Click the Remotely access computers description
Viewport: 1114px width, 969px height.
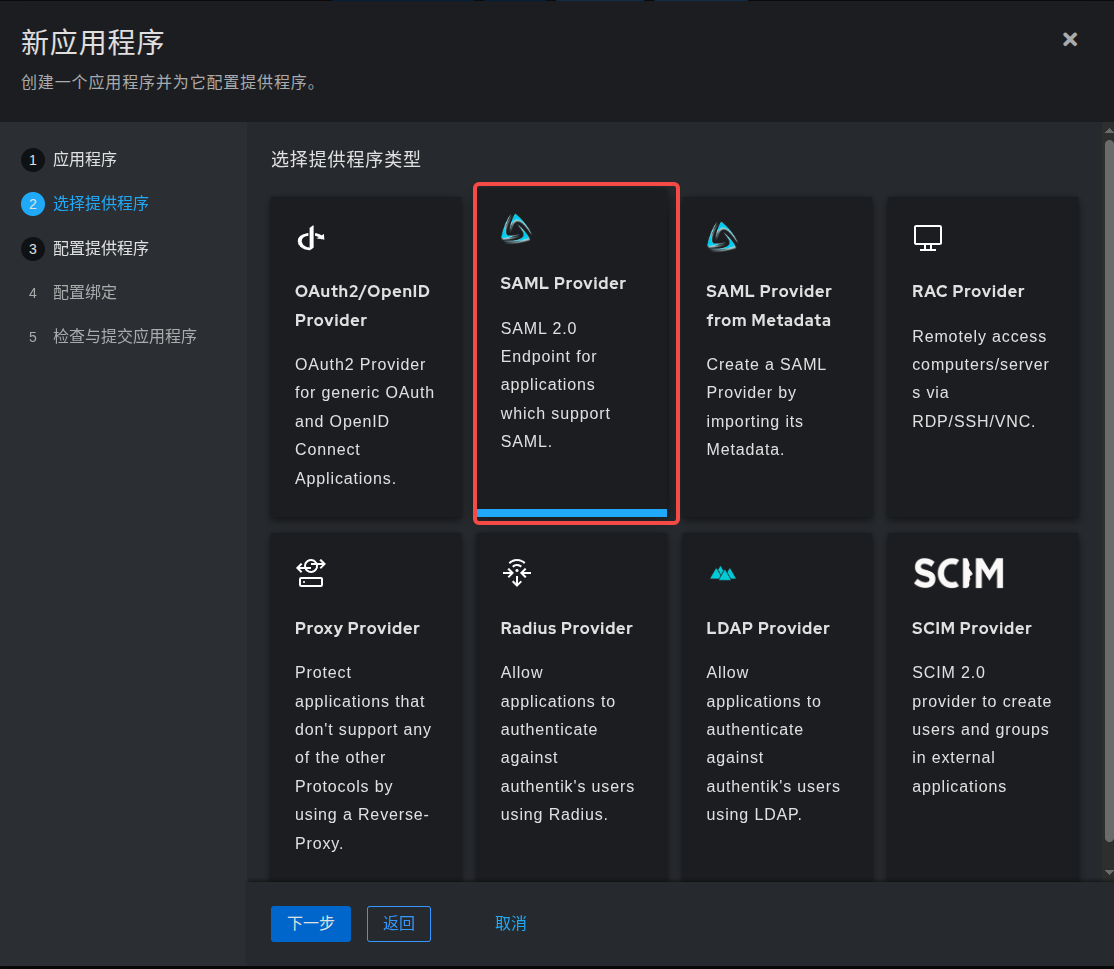pyautogui.click(x=980, y=379)
